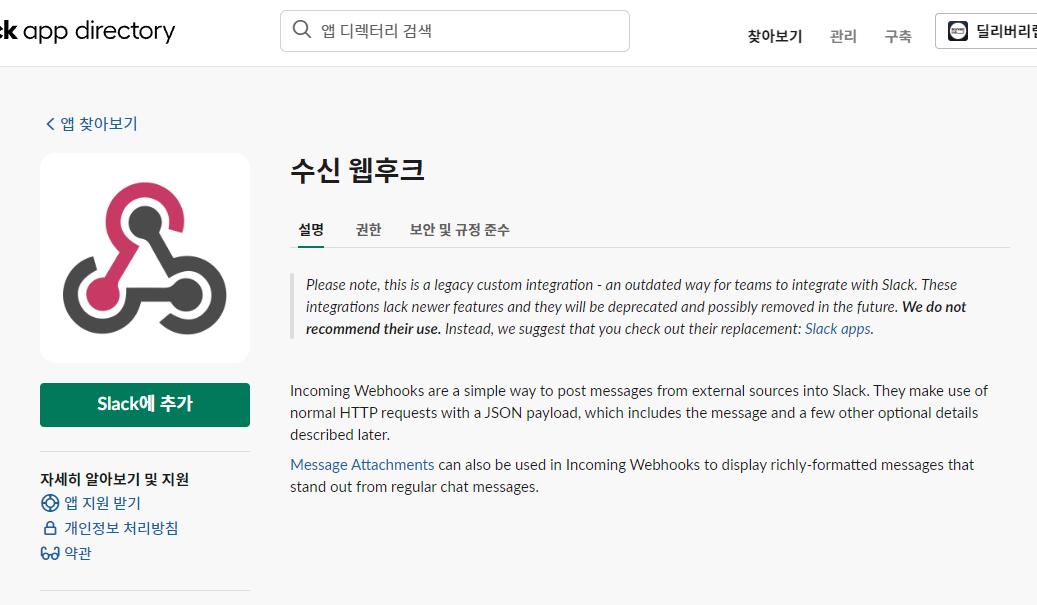Click the Slack app directory logo
This screenshot has width=1037, height=605.
click(x=87, y=31)
